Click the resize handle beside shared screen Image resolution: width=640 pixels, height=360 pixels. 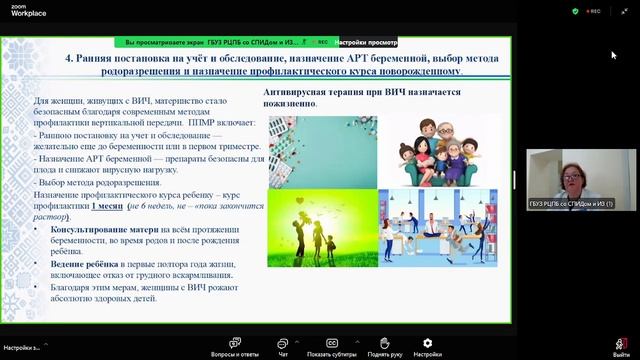(x=514, y=180)
